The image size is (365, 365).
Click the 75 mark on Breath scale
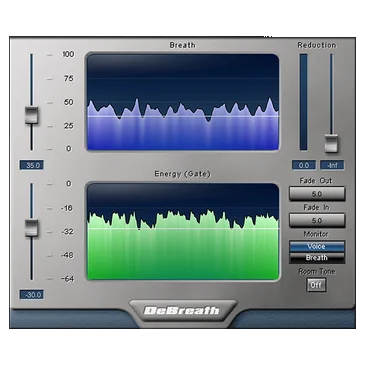coord(68,78)
